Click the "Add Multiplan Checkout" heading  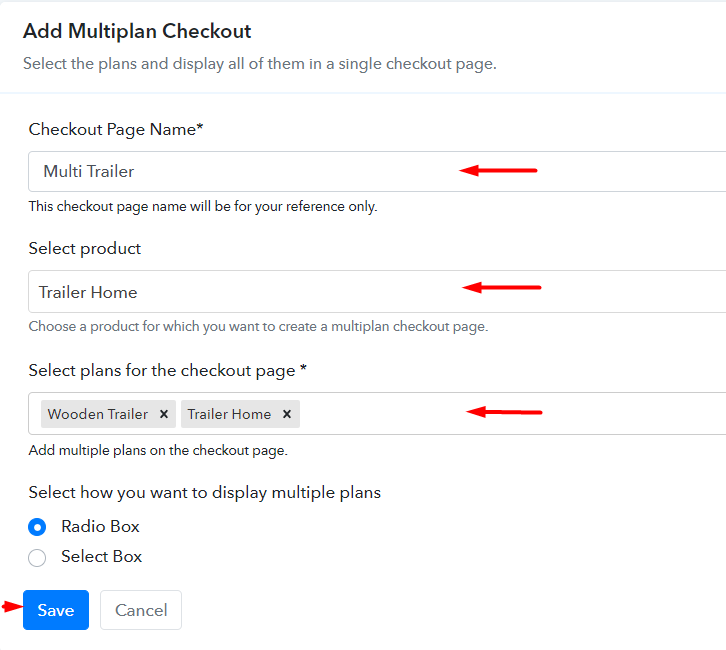click(x=137, y=31)
